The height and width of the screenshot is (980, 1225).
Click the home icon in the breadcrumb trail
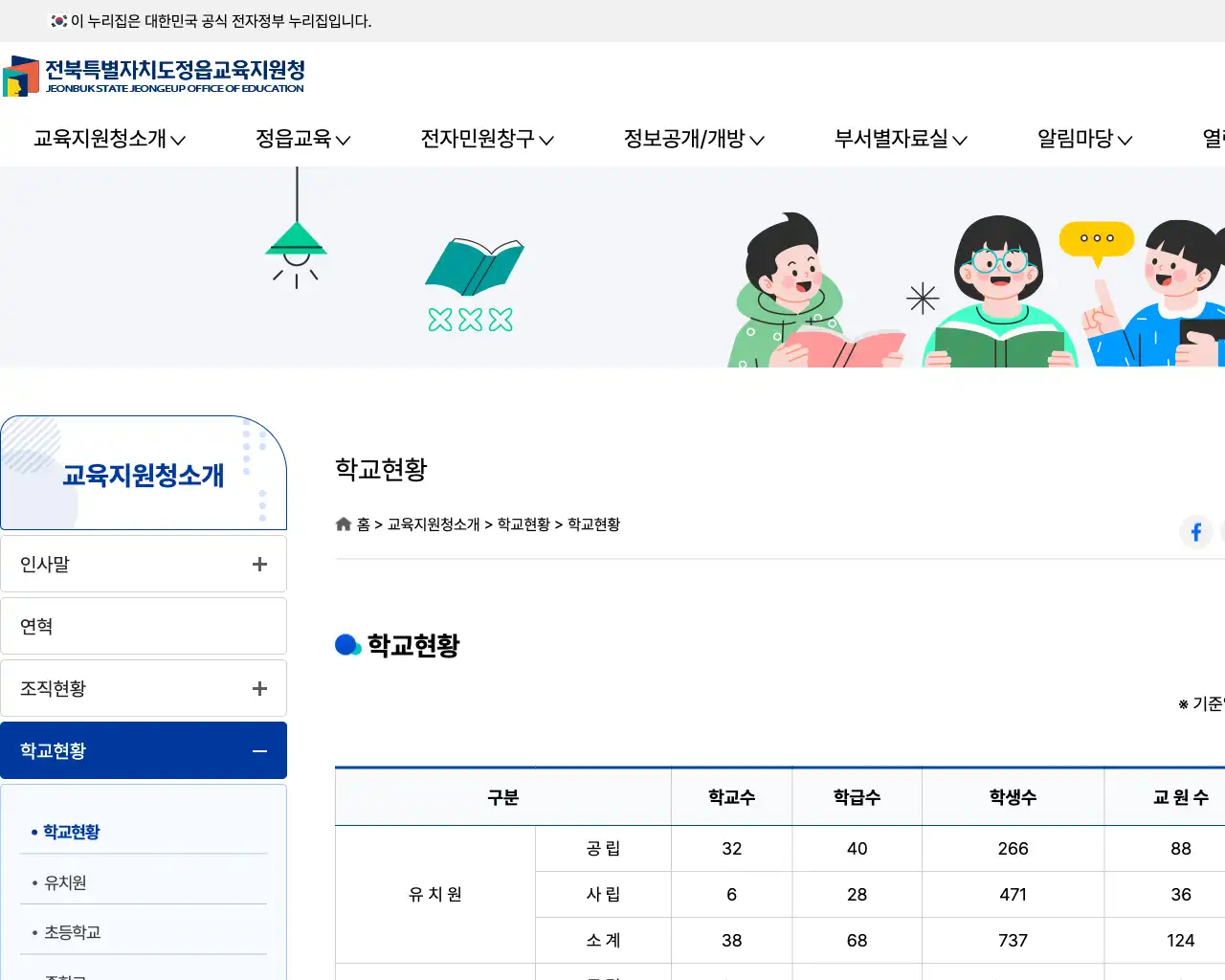343,523
